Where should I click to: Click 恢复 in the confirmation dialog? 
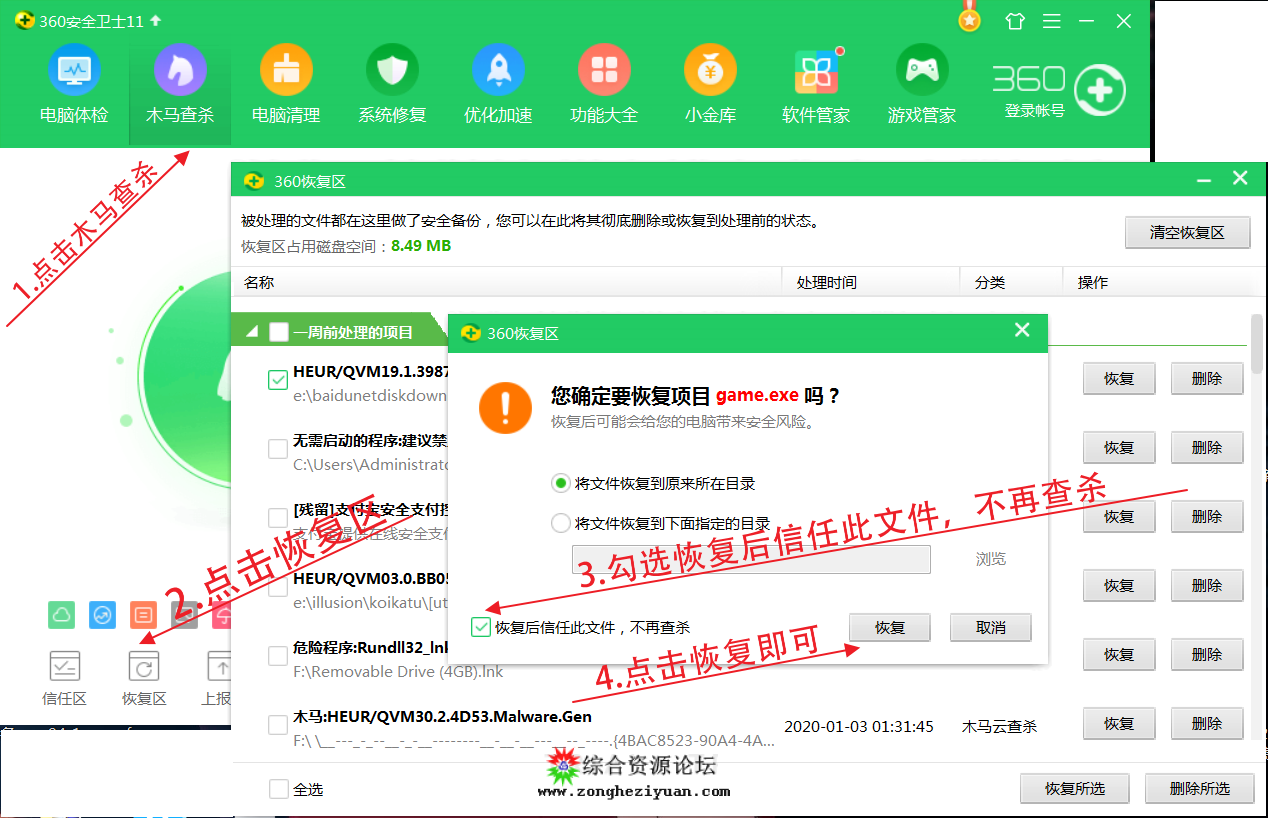click(x=890, y=627)
